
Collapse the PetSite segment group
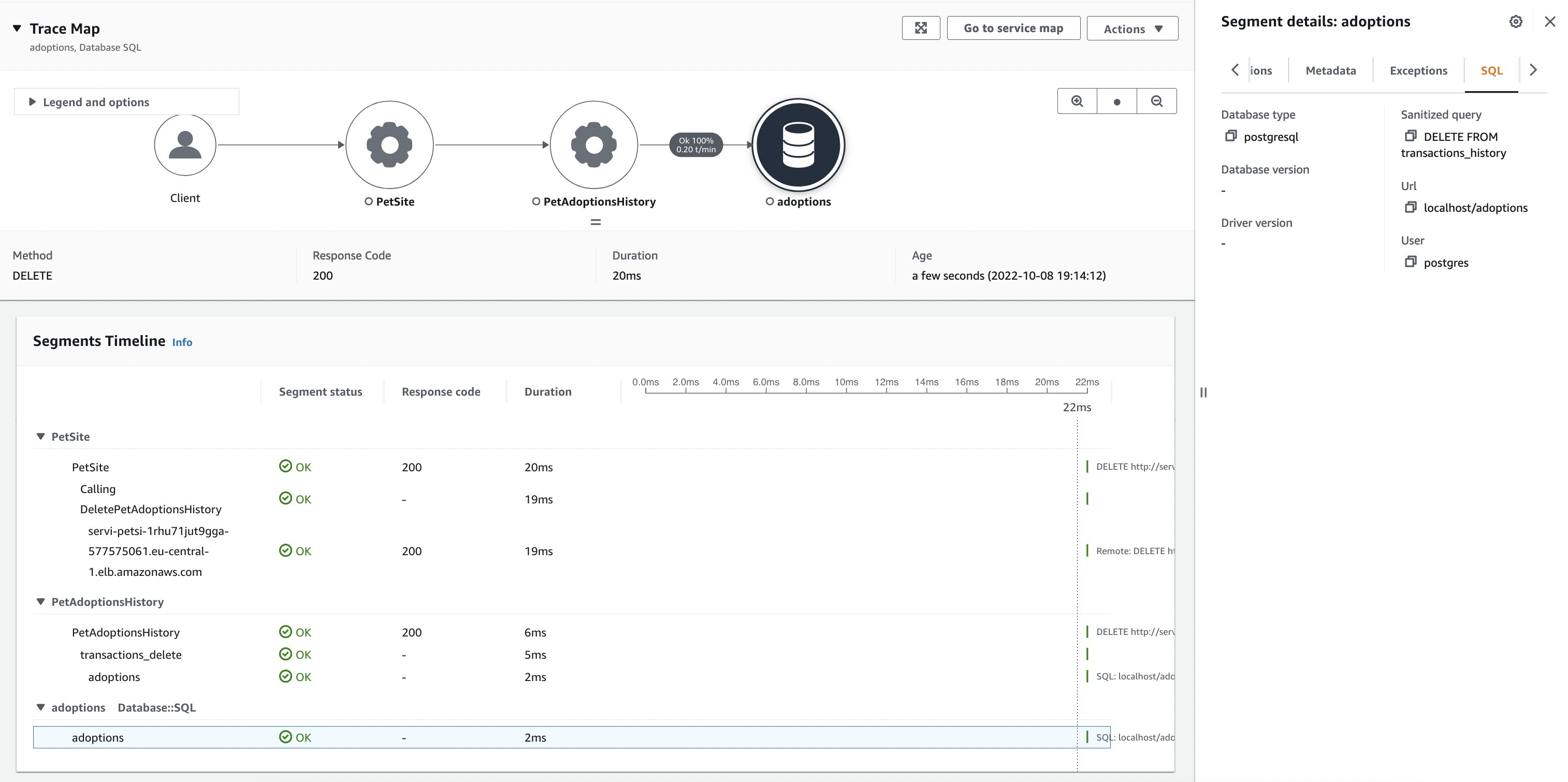click(x=40, y=436)
